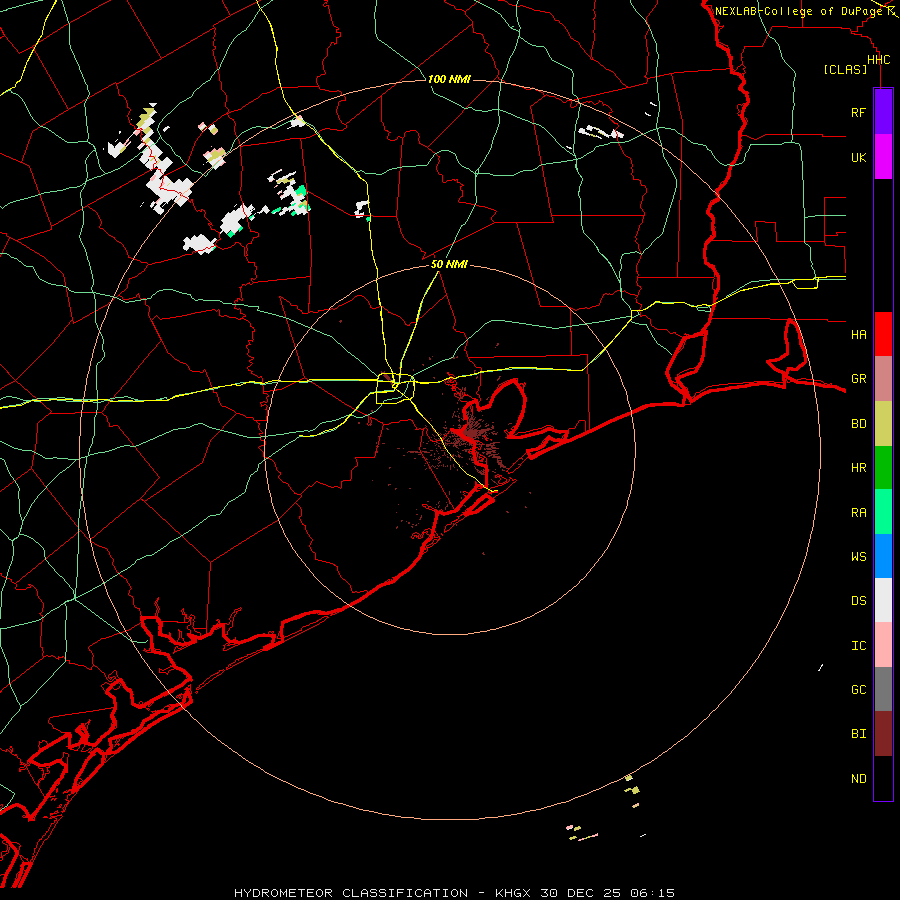The image size is (900, 900).
Task: Click the ND legend label
Action: (858, 779)
